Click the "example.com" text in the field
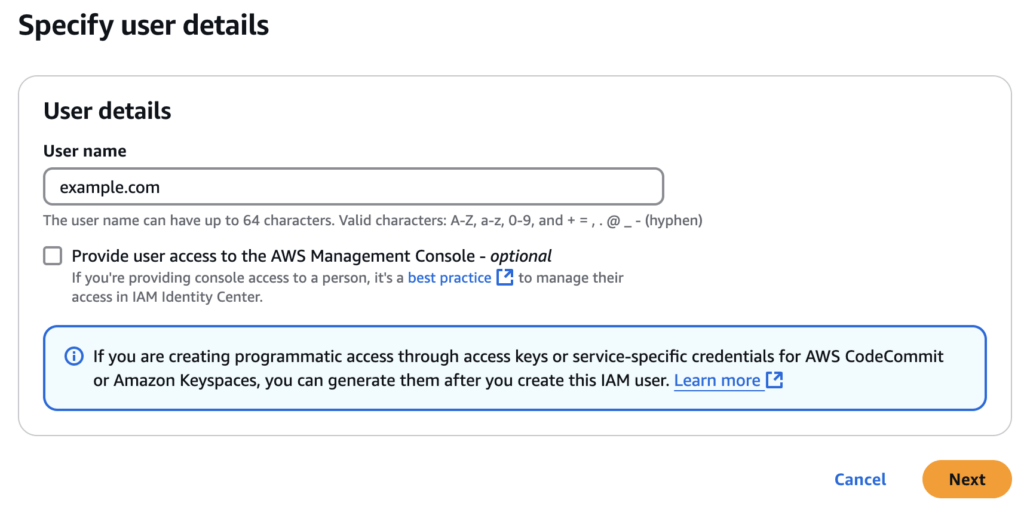This screenshot has height=515, width=1024. [110, 187]
